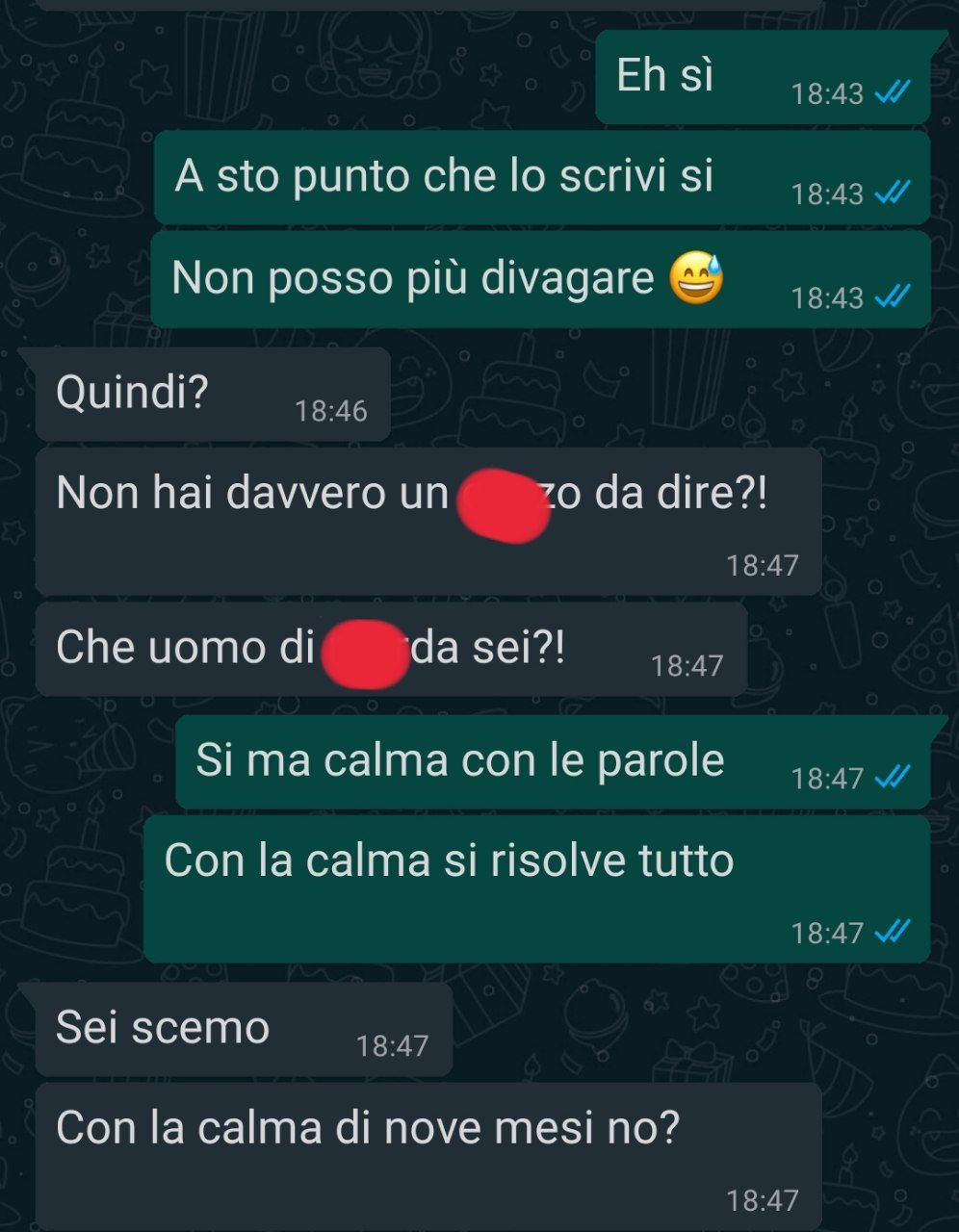959x1232 pixels.
Task: Tap the 'Con la calma si risolve tutto' bubble
Action: tap(537, 889)
